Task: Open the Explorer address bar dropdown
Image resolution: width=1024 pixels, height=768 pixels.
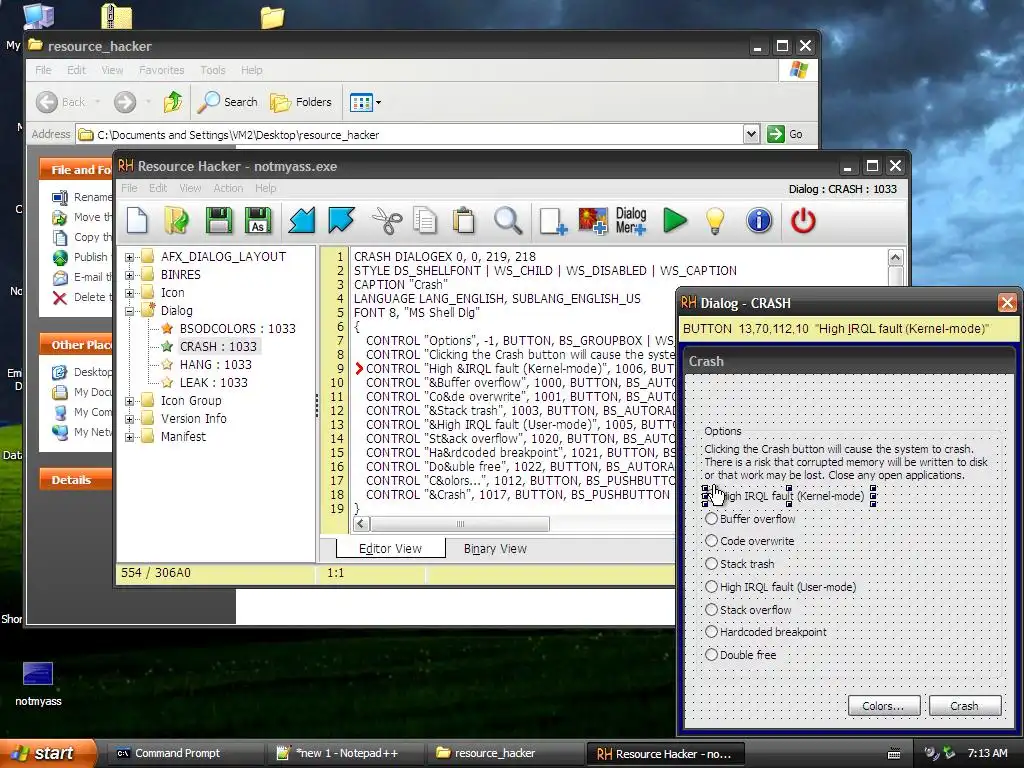Action: [x=751, y=134]
